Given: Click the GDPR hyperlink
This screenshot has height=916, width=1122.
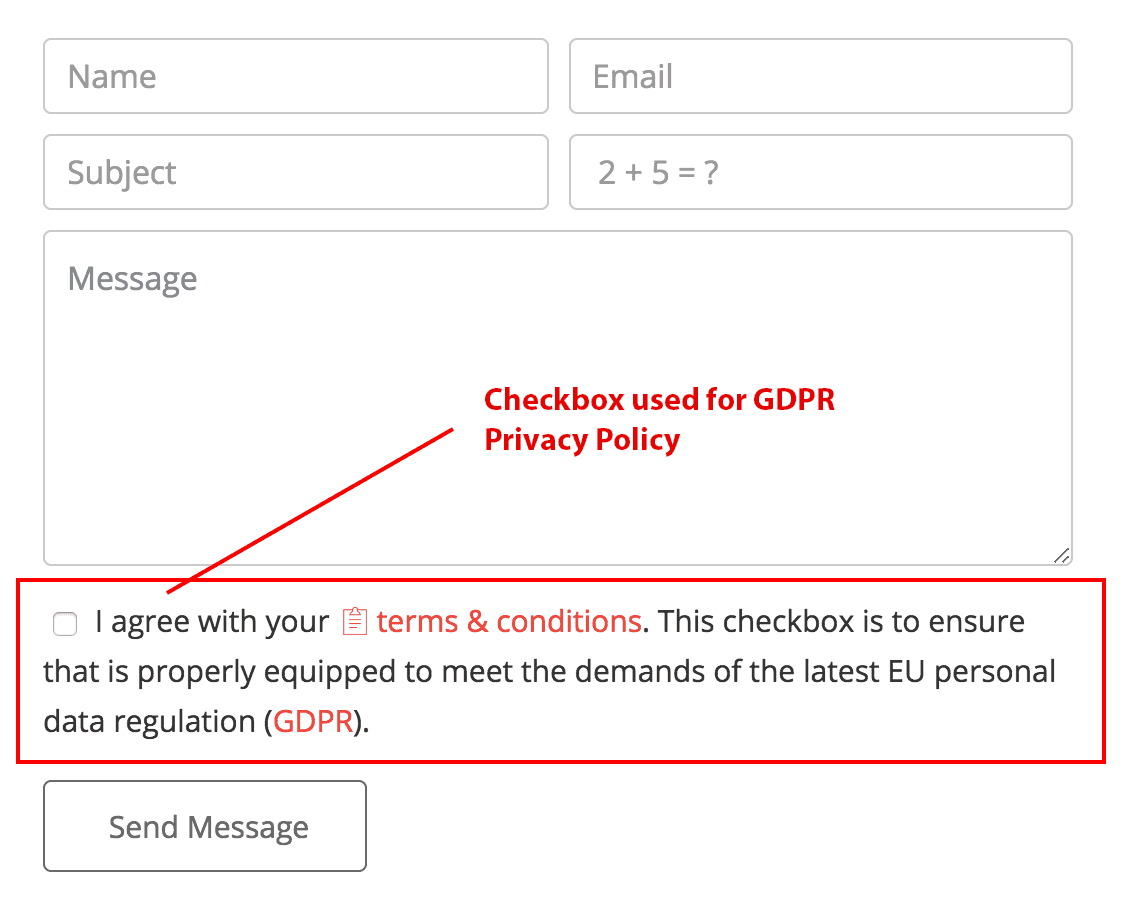Looking at the screenshot, I should (x=312, y=721).
